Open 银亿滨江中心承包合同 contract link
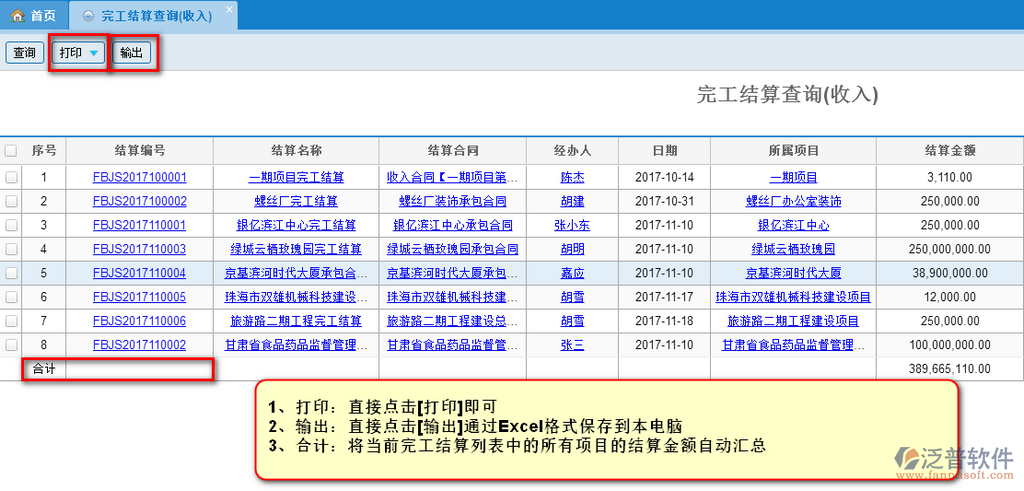1024x491 pixels. pyautogui.click(x=452, y=225)
